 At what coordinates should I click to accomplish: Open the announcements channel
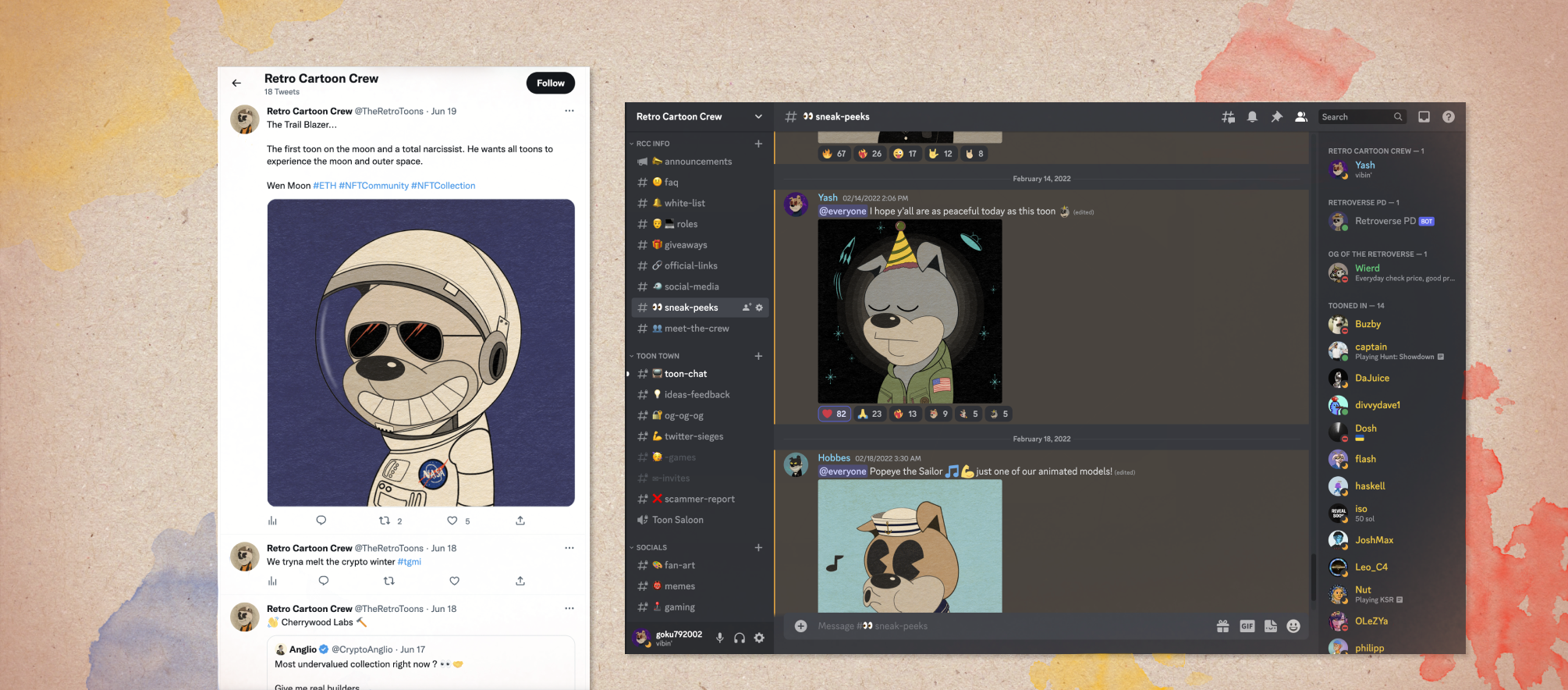700,162
